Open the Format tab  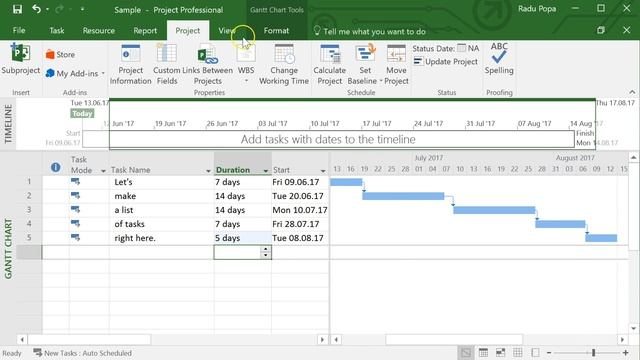point(276,31)
